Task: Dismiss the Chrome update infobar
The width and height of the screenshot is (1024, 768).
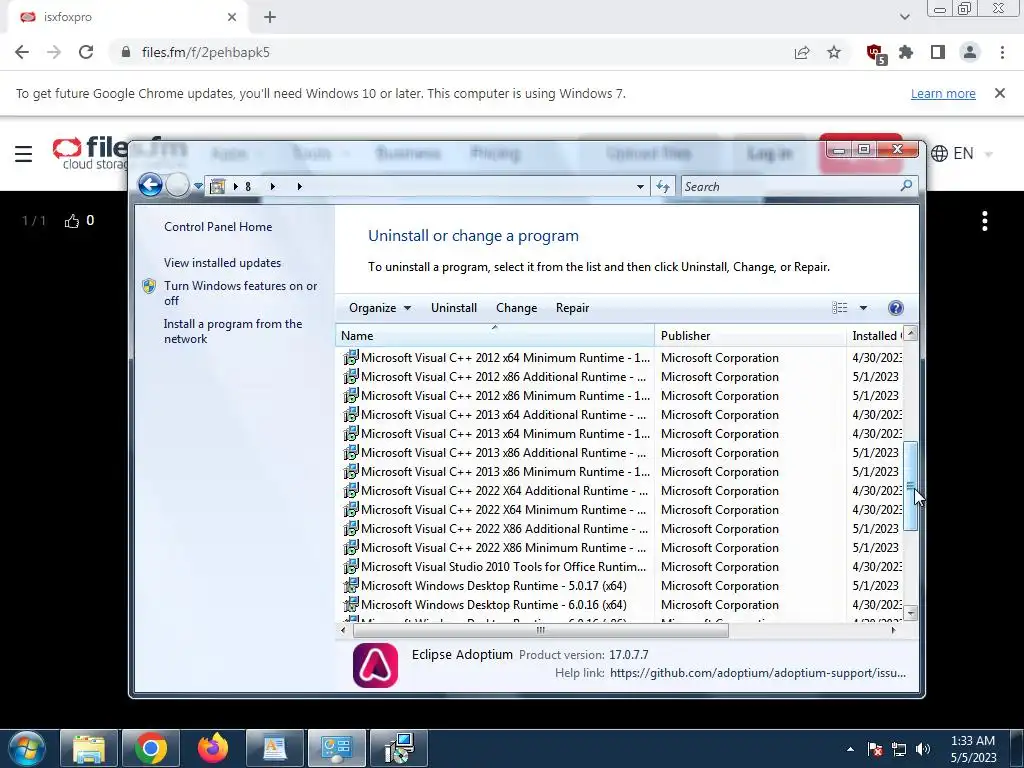Action: [x=1000, y=93]
